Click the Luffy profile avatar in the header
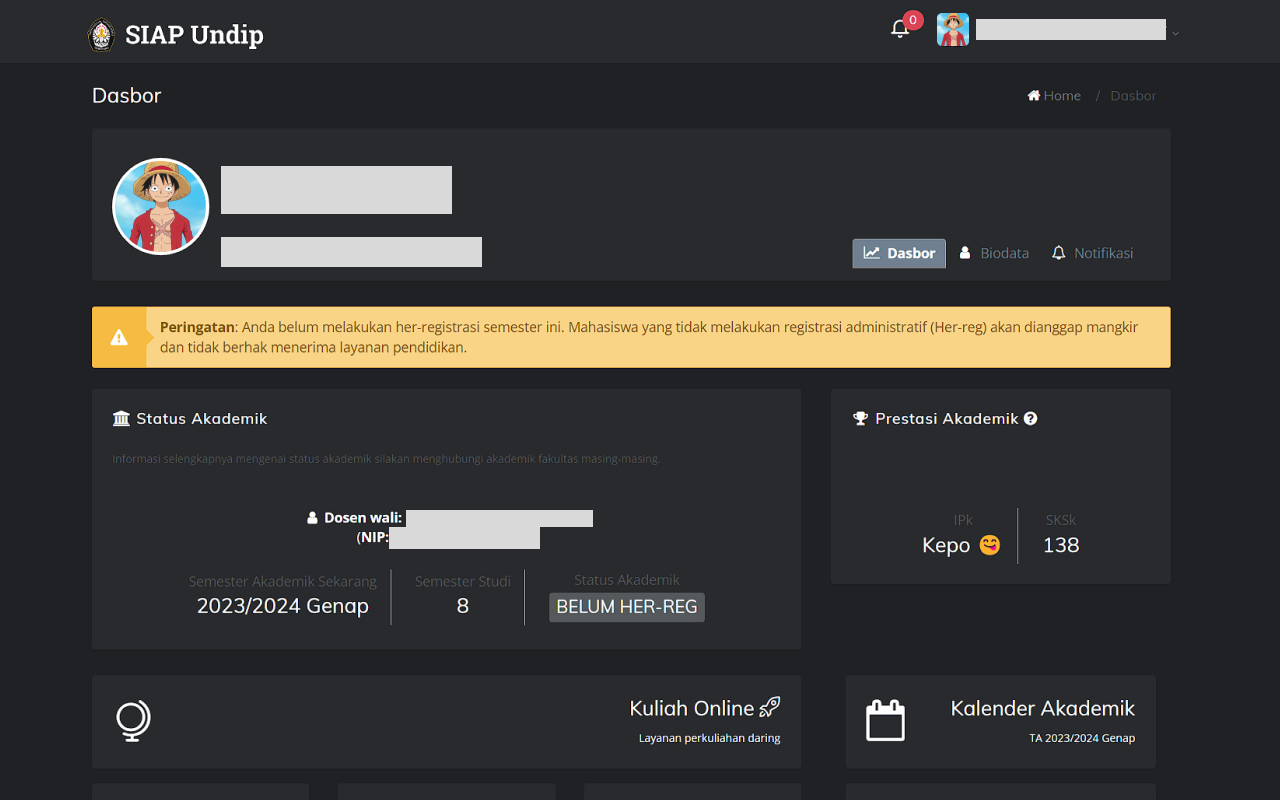1280x800 pixels. pos(952,29)
